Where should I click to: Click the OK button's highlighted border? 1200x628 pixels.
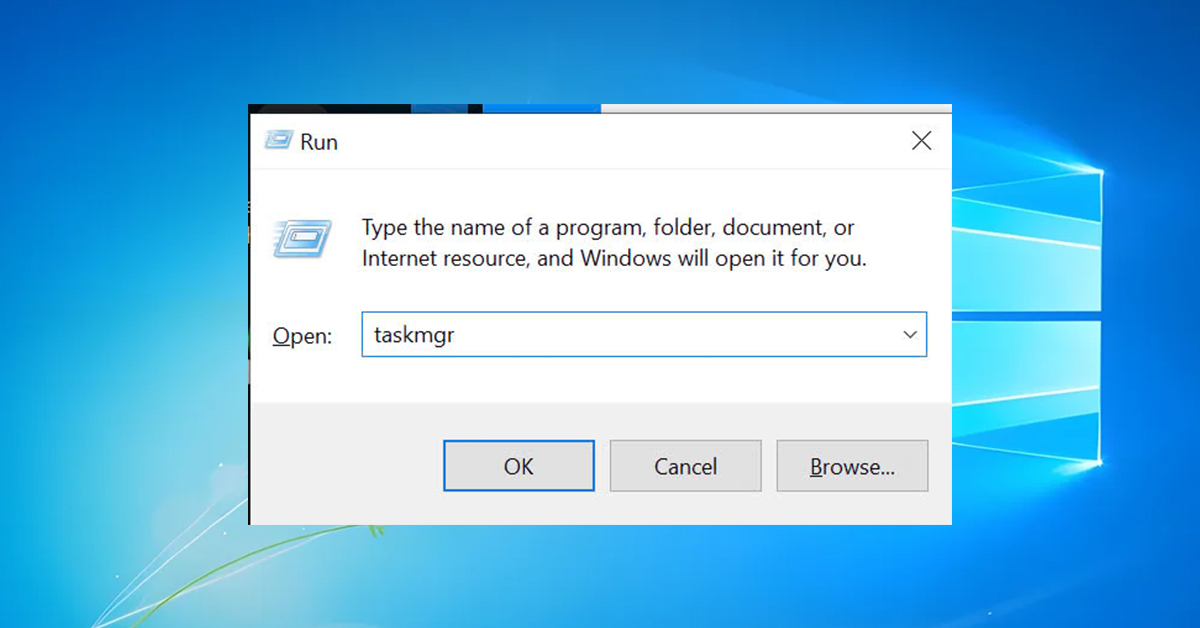coord(518,466)
